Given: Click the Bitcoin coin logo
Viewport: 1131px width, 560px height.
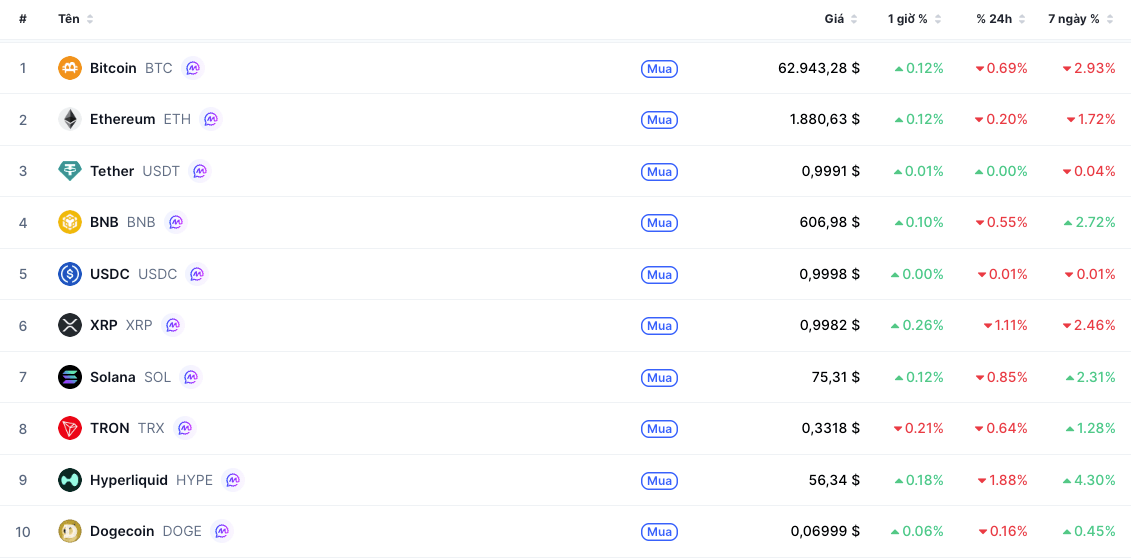Looking at the screenshot, I should coord(70,68).
